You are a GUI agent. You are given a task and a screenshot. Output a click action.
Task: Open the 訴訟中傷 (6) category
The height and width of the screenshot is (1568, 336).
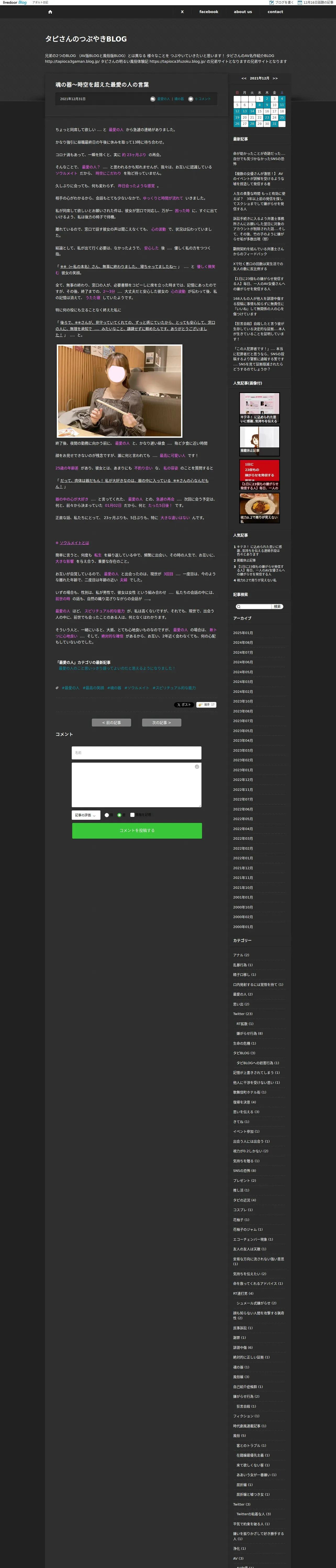tap(243, 1348)
